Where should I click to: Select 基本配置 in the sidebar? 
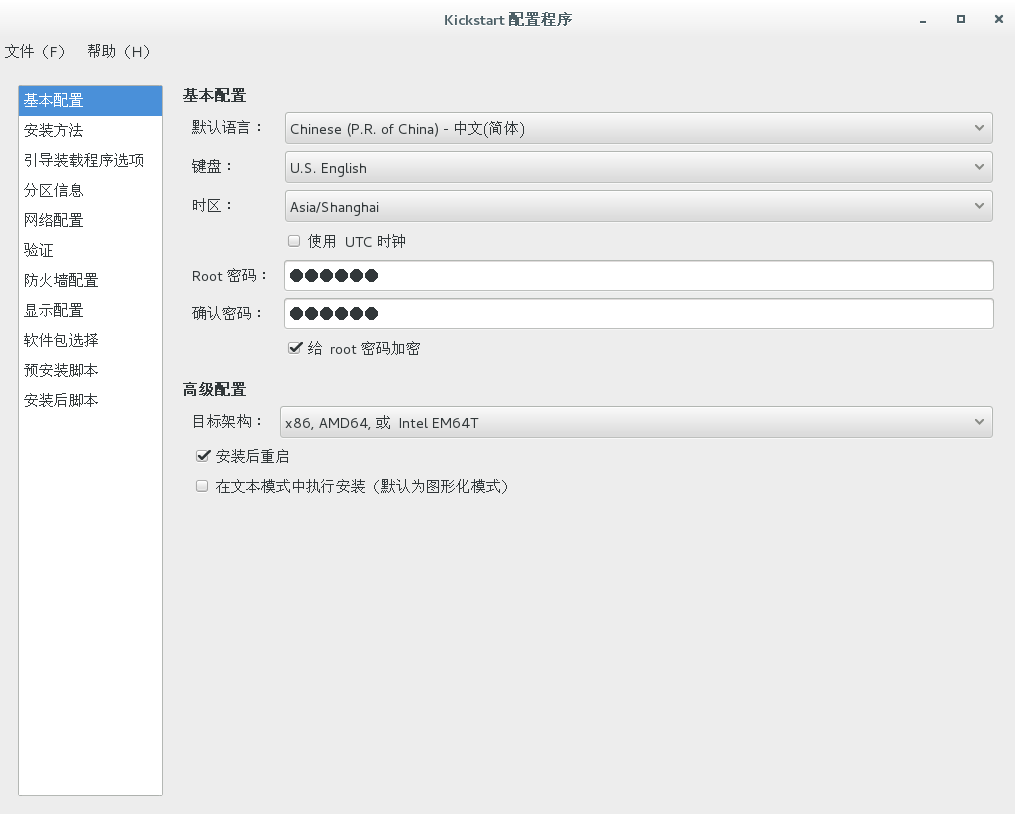click(90, 100)
